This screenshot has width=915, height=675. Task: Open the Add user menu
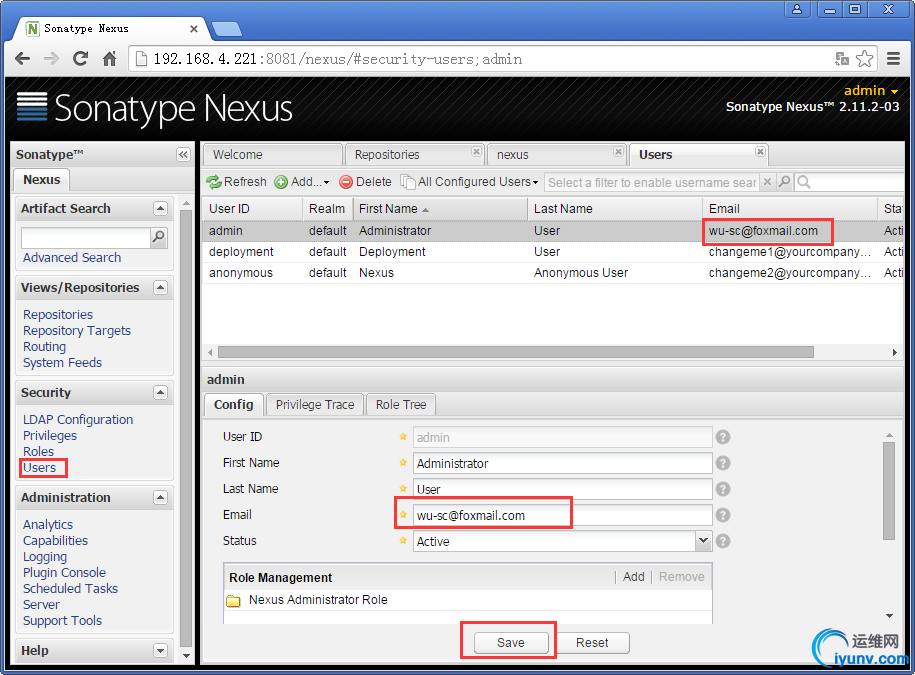point(302,182)
